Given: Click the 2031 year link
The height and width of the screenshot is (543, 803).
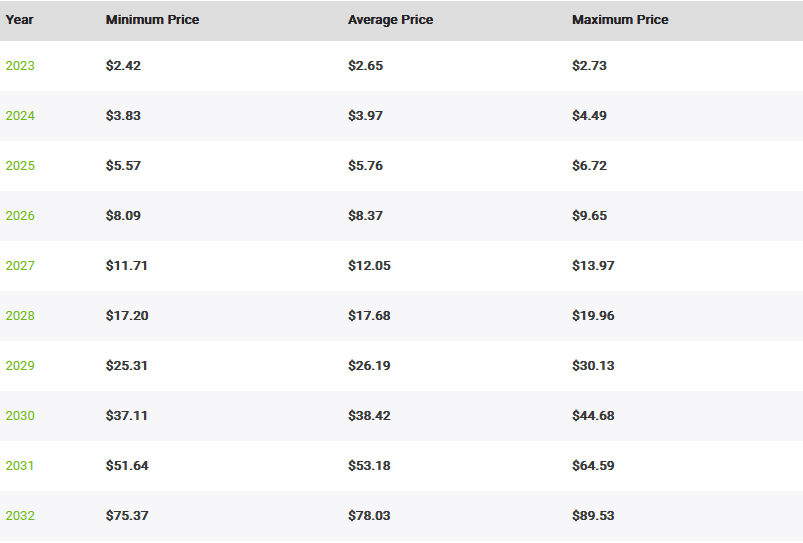Looking at the screenshot, I should pyautogui.click(x=20, y=466).
